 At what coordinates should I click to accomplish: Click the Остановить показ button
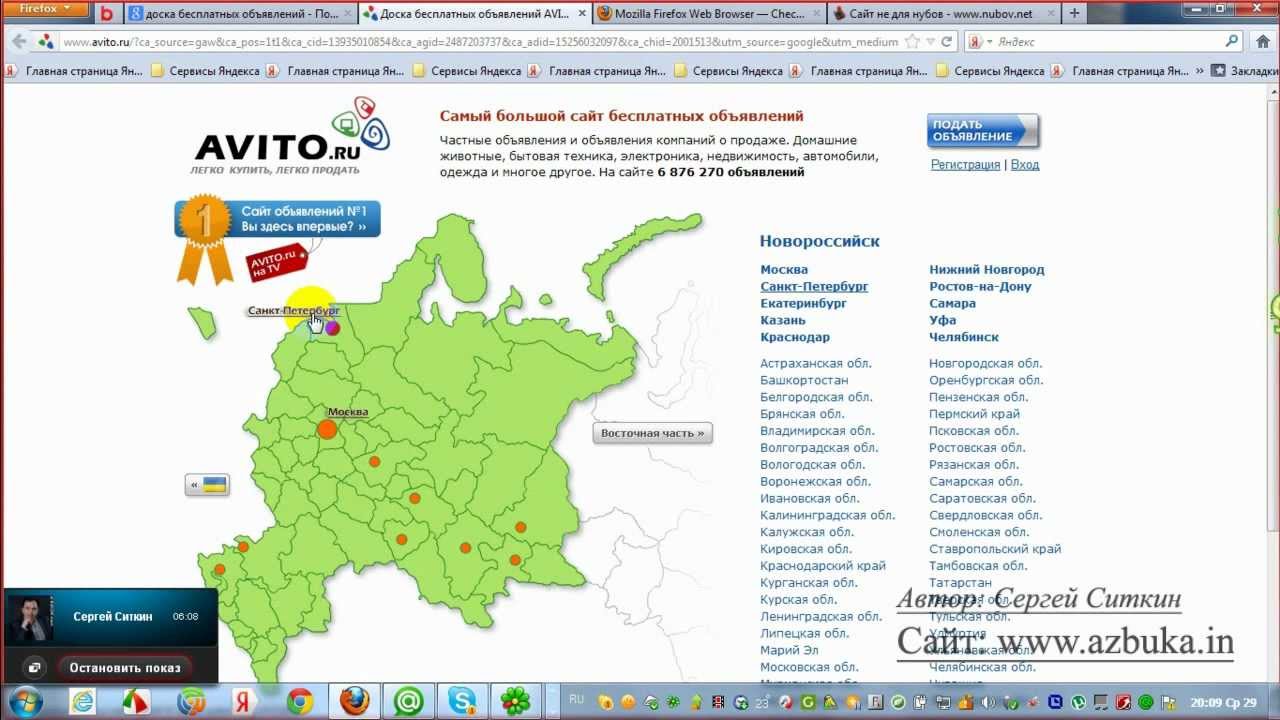pos(124,667)
